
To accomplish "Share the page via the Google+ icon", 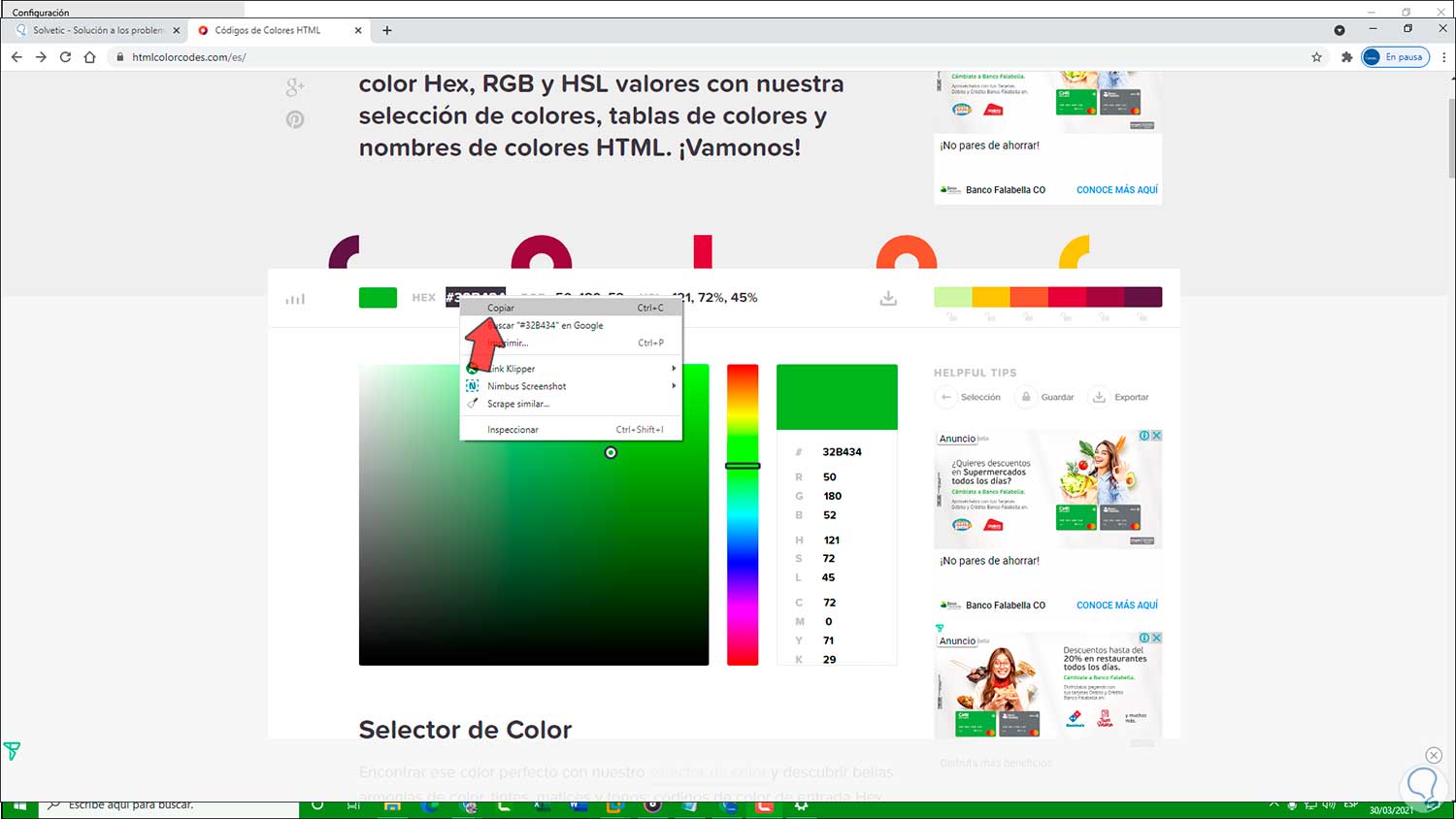I will 295,87.
